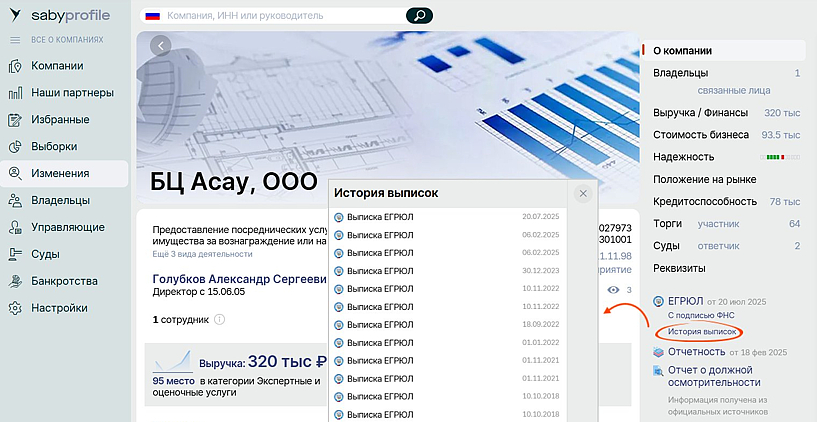Open country flag selector in search

tap(153, 16)
